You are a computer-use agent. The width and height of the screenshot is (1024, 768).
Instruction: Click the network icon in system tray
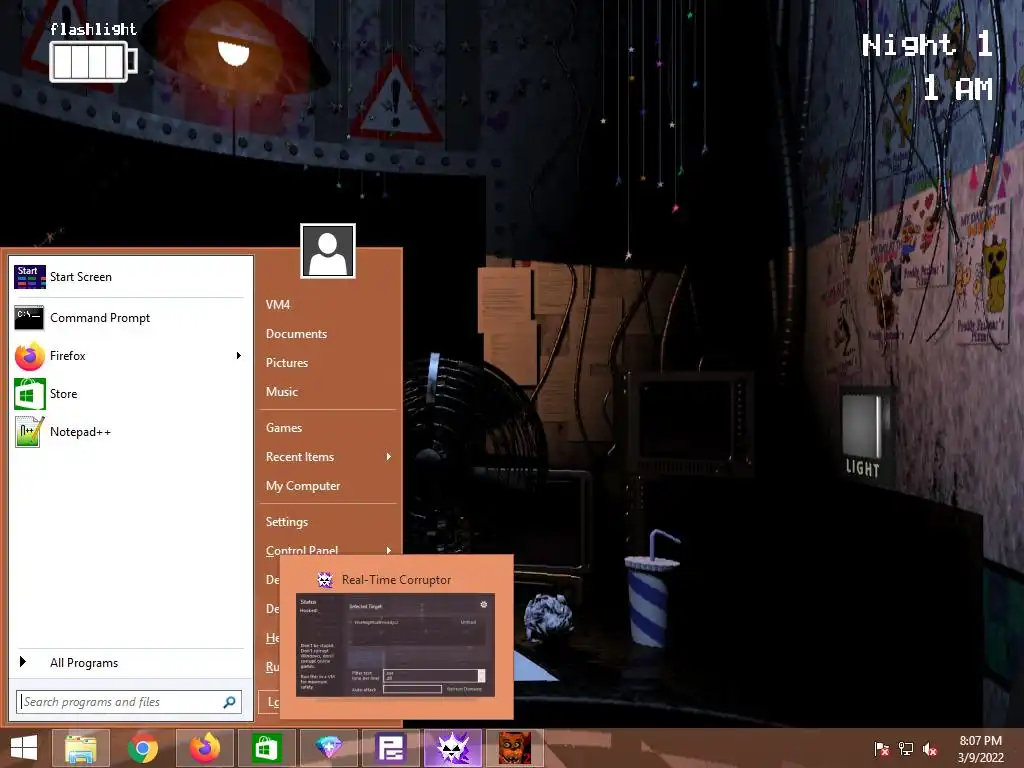tap(906, 749)
